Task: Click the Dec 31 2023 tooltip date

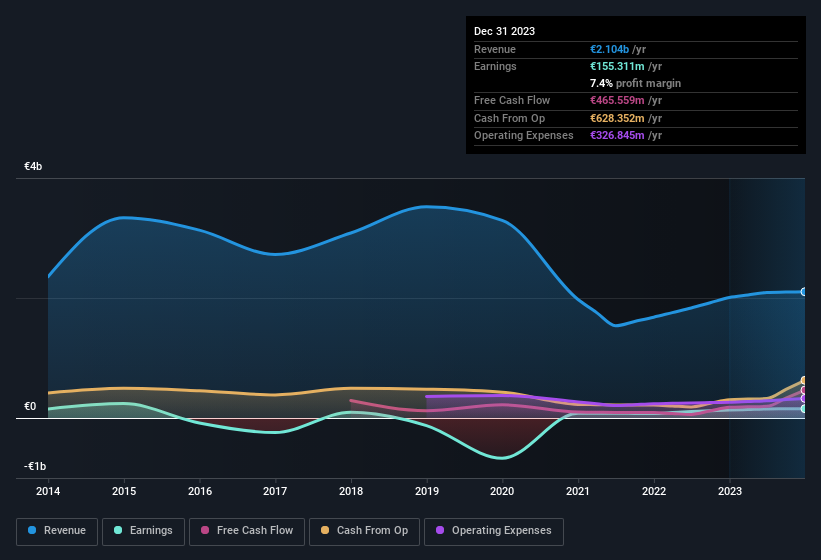Action: pos(504,31)
